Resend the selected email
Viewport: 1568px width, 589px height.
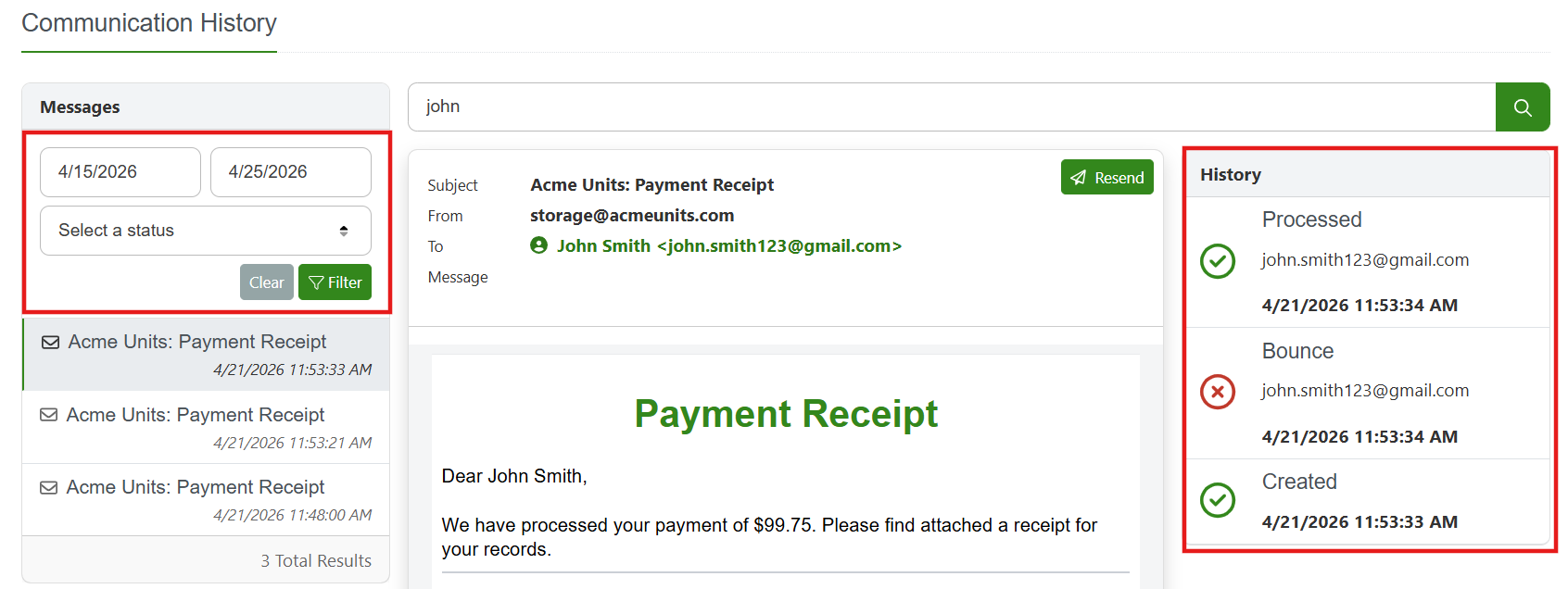1107,177
